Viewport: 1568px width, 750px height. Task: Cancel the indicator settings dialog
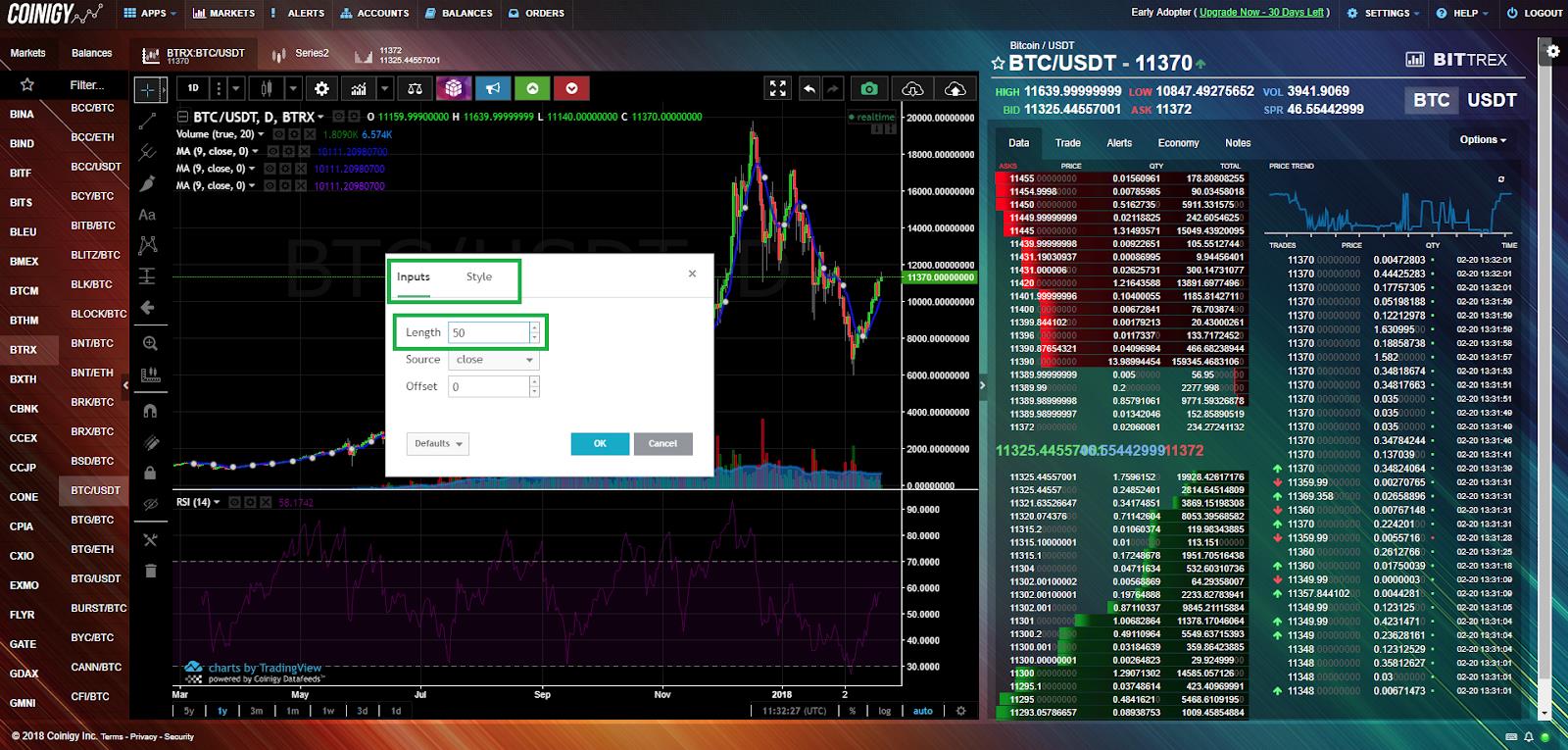pyautogui.click(x=663, y=443)
